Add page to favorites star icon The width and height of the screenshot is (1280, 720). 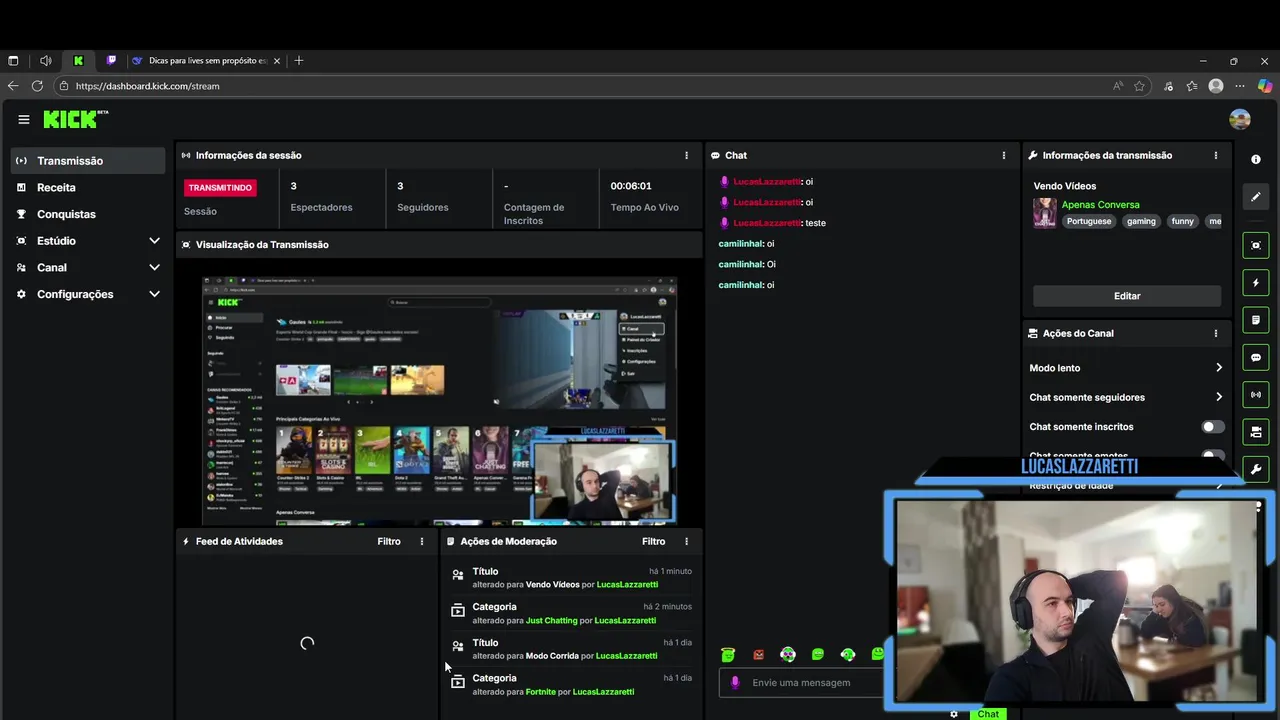pyautogui.click(x=1139, y=86)
